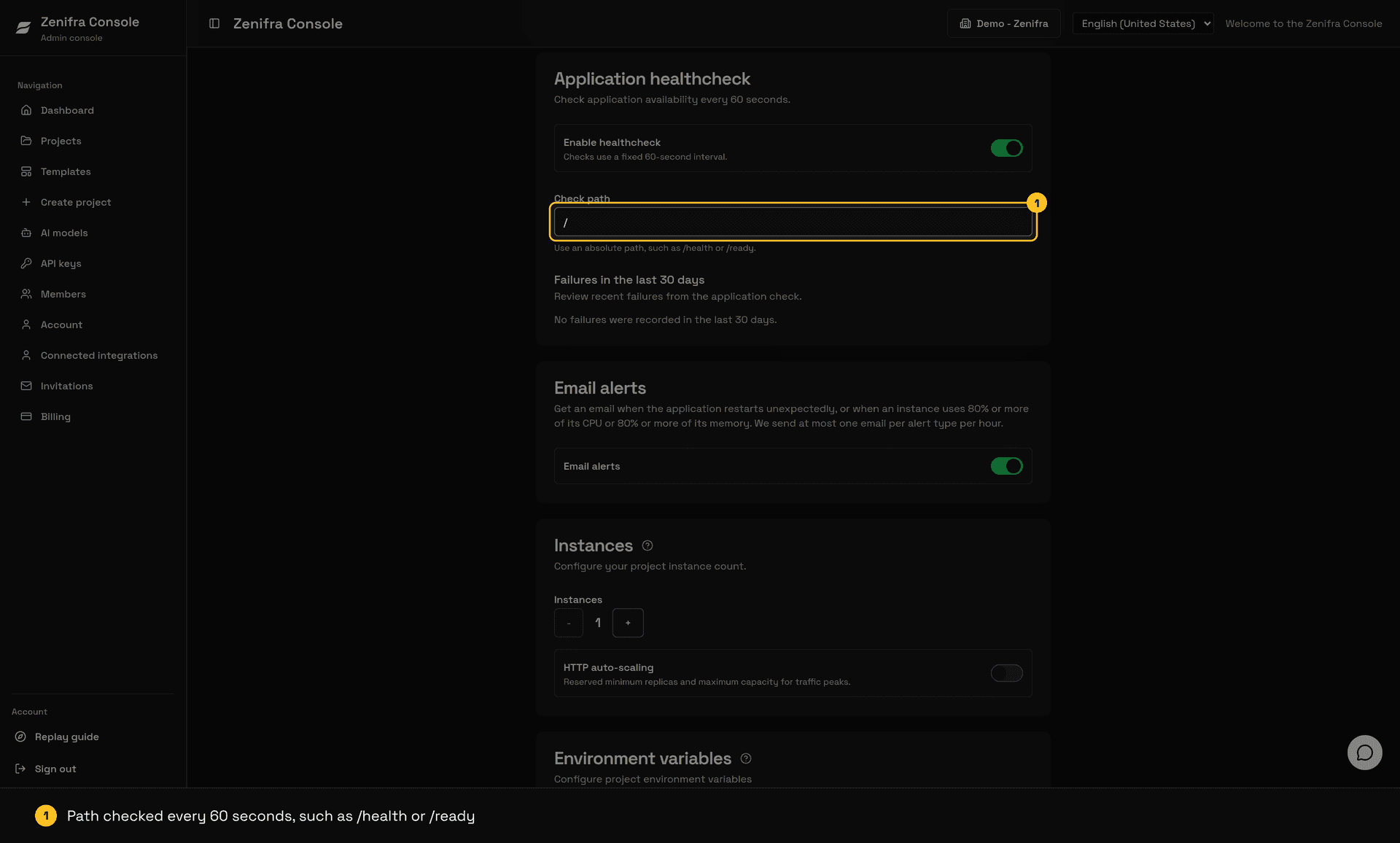Click the Connected integrations icon
This screenshot has height=843, width=1400.
(x=26, y=355)
